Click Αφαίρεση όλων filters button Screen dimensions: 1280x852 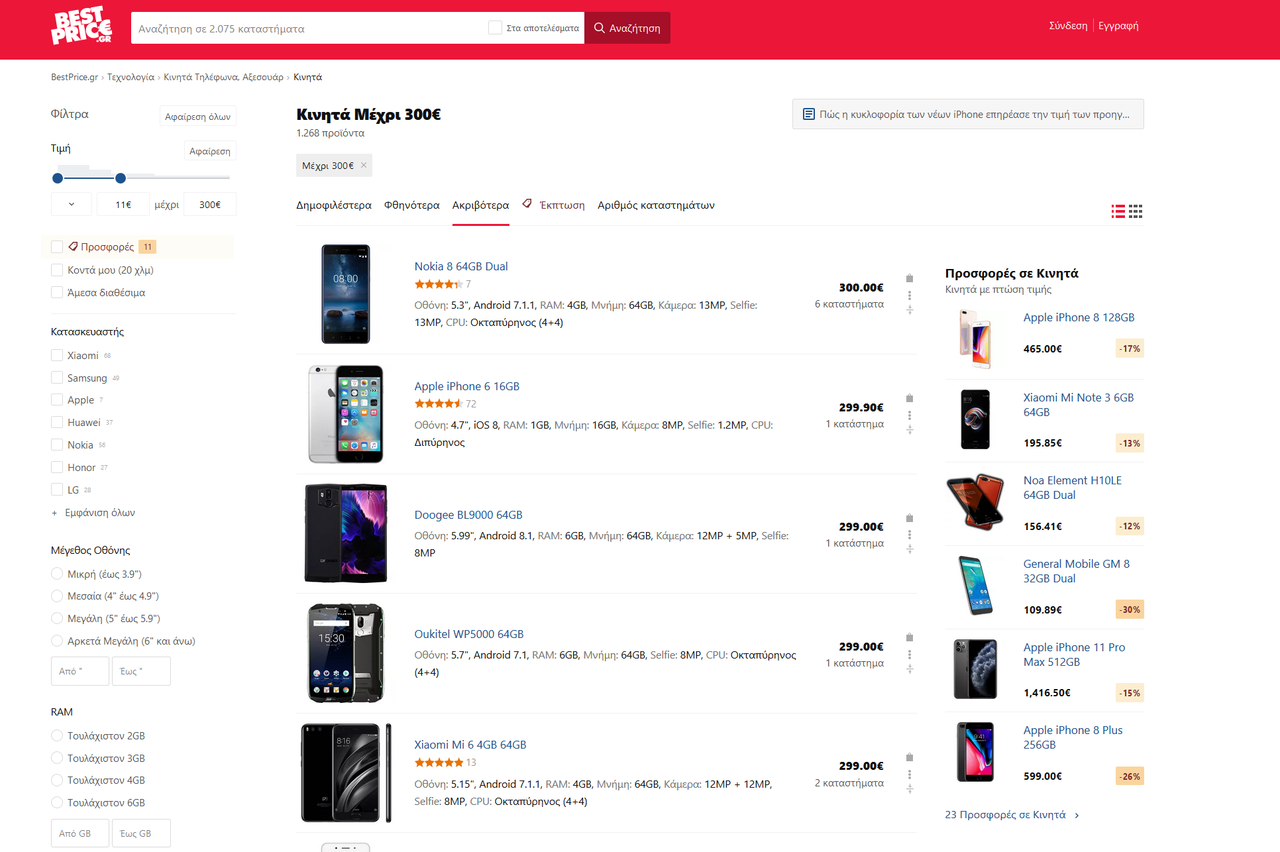(198, 117)
